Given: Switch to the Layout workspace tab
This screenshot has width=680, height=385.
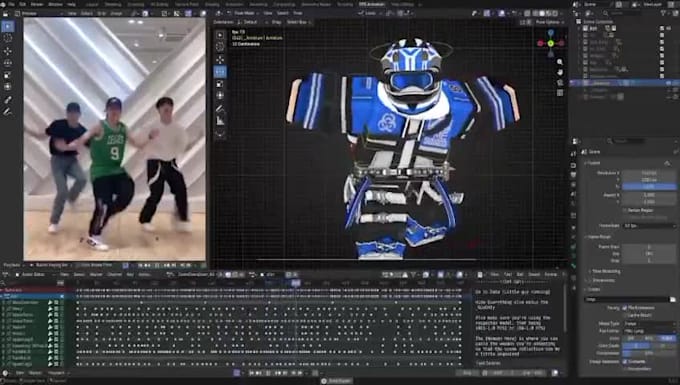Looking at the screenshot, I should [x=92, y=4].
